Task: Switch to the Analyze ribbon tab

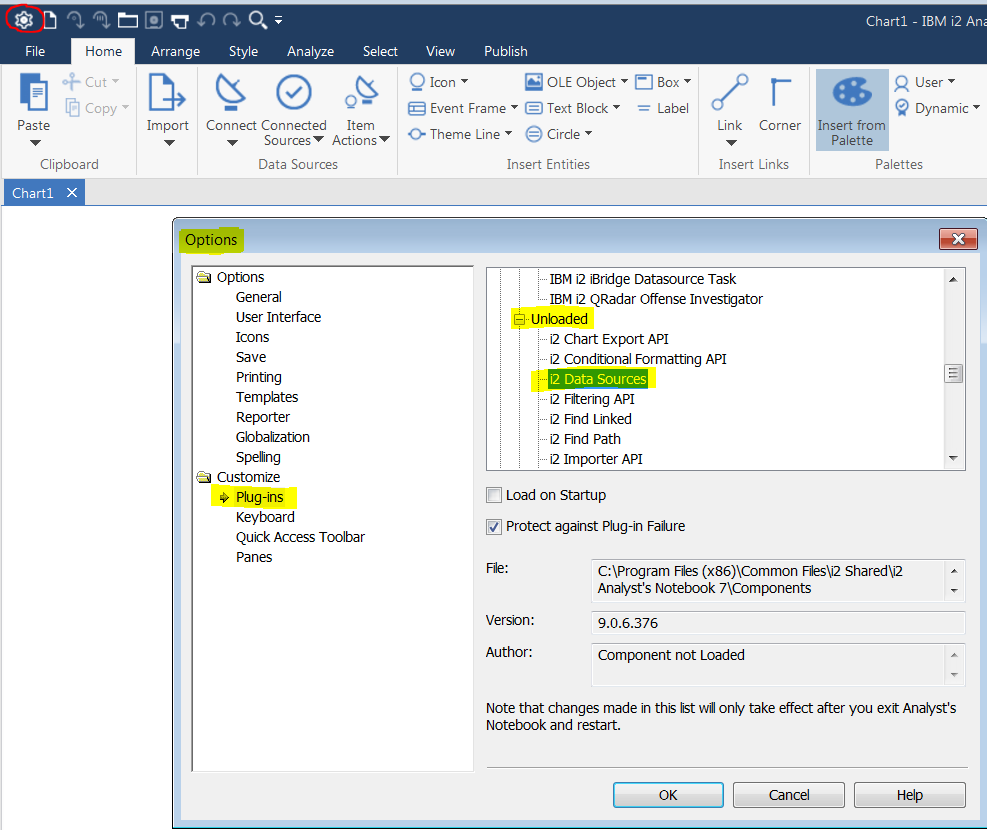Action: (x=310, y=51)
